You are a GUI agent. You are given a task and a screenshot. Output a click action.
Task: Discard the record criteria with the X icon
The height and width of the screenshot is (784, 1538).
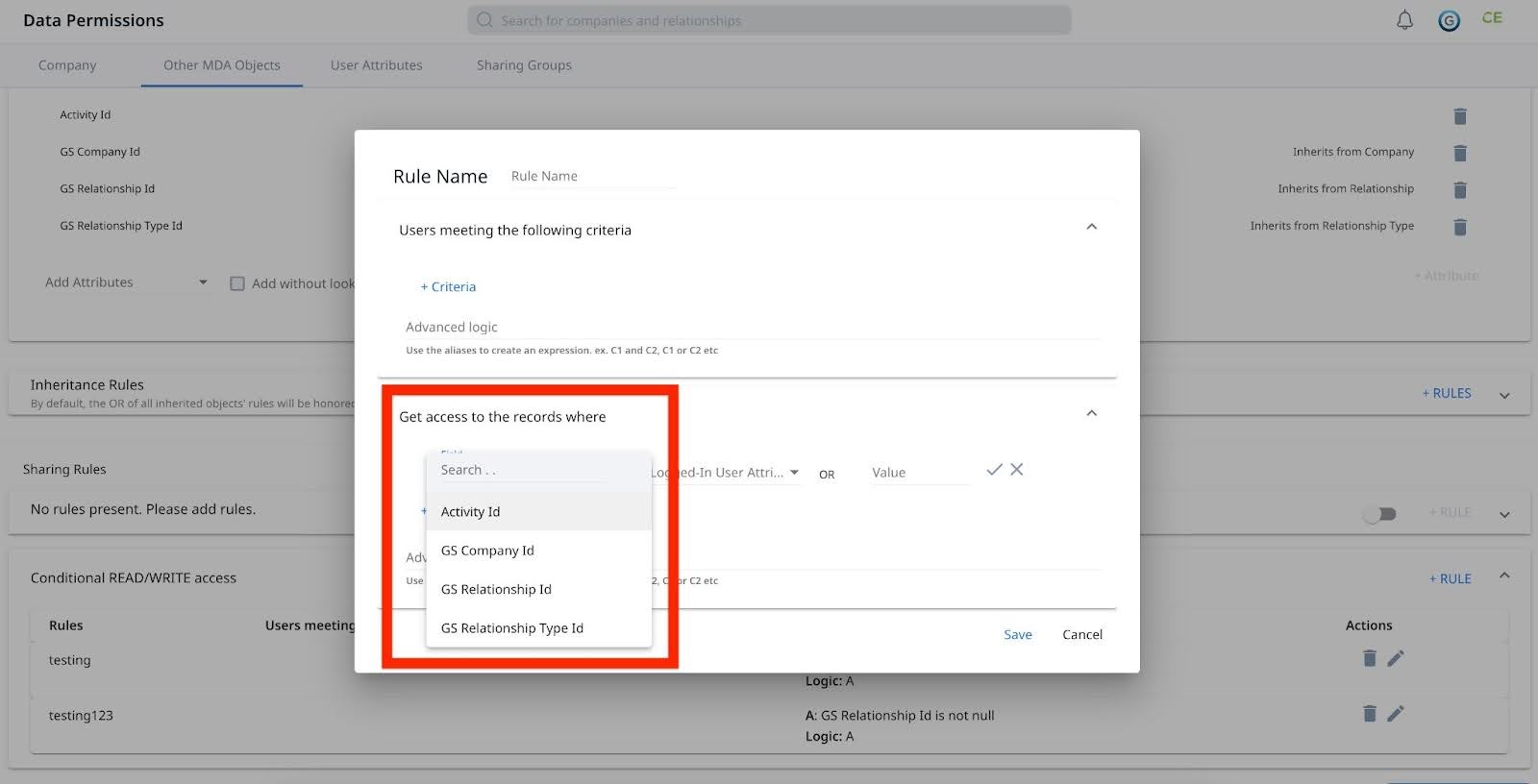[1017, 470]
